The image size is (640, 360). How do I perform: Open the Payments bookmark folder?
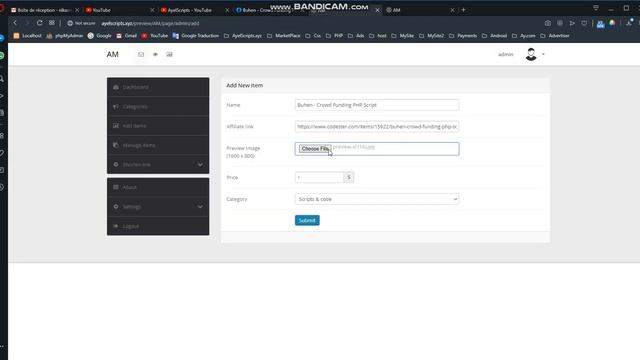click(x=463, y=36)
